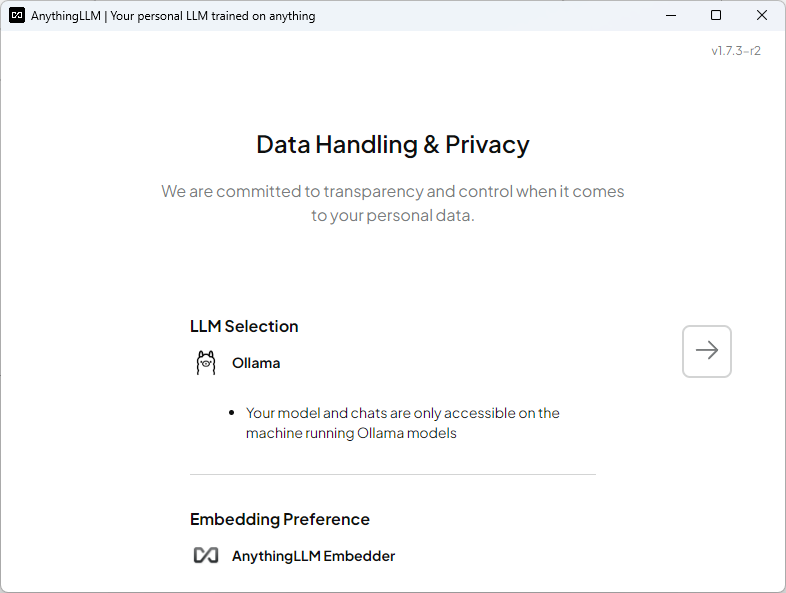Click the Ollama llama icon

coord(206,363)
